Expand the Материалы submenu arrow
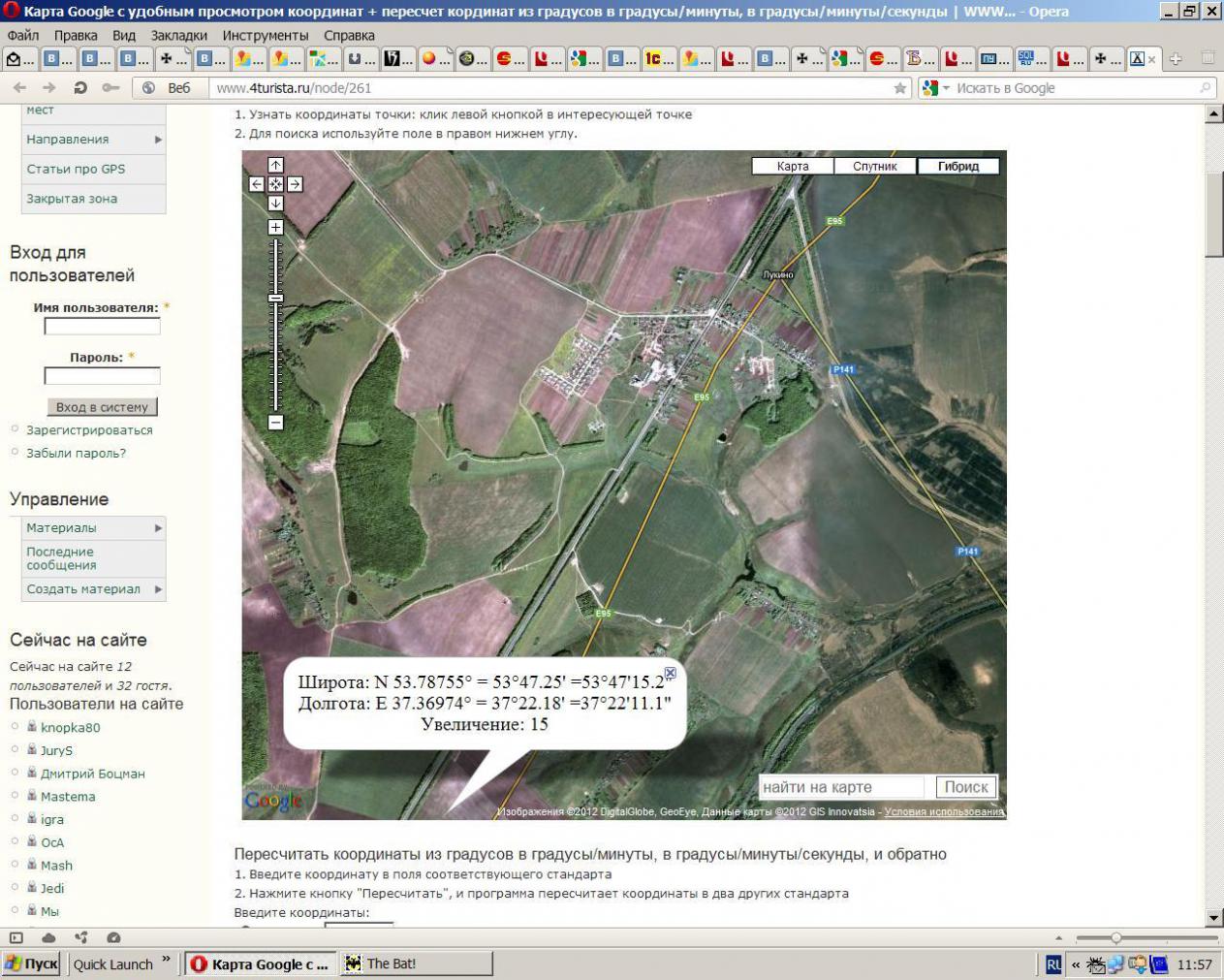Image resolution: width=1224 pixels, height=980 pixels. [x=158, y=528]
